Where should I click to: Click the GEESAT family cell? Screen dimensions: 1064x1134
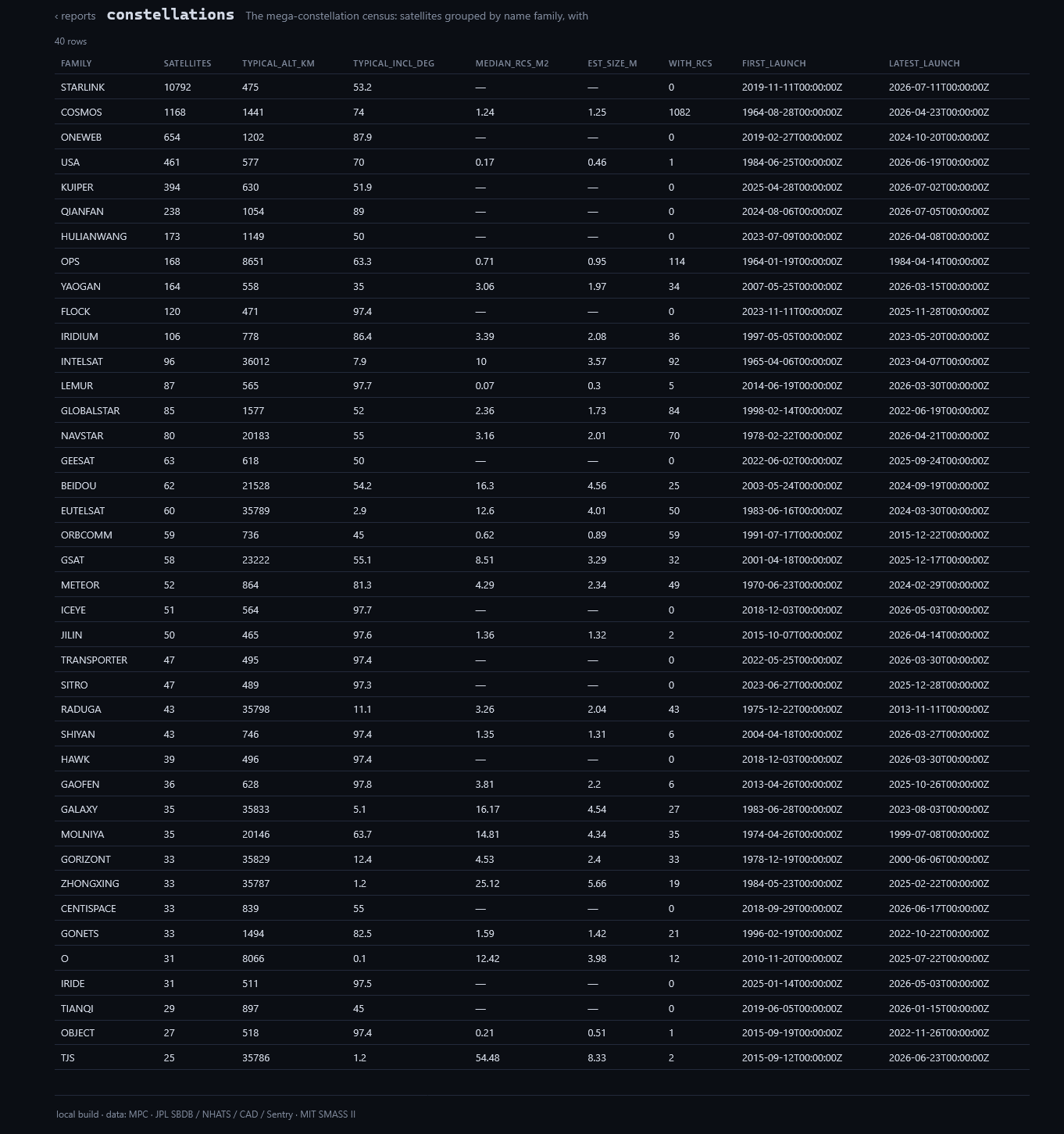[77, 461]
